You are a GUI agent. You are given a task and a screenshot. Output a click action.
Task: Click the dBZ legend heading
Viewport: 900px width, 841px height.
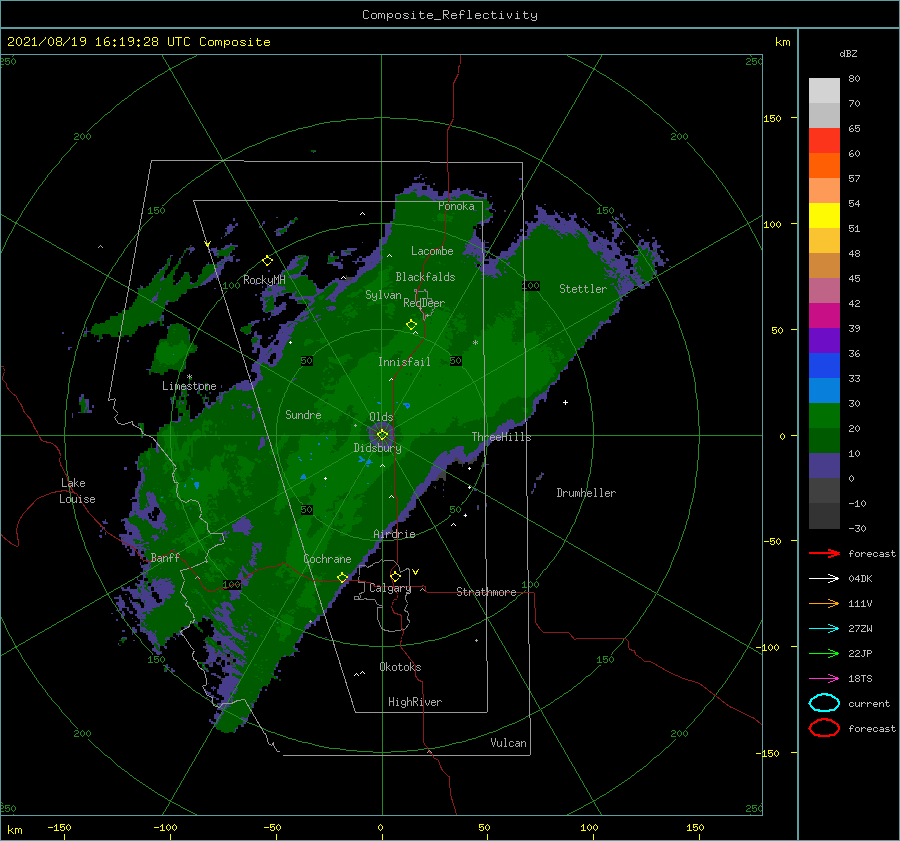pyautogui.click(x=848, y=53)
